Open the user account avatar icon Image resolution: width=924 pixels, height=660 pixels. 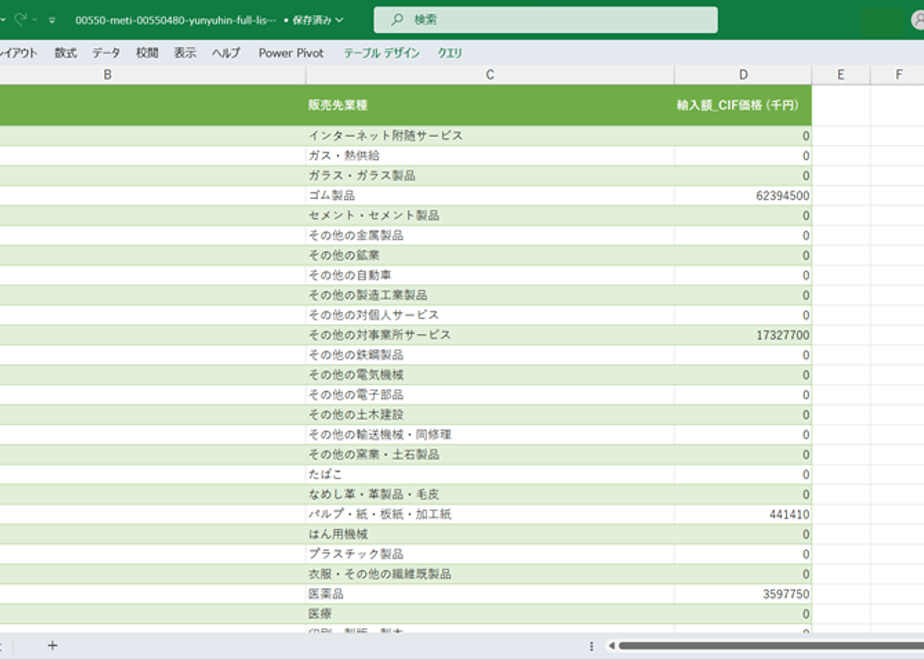pyautogui.click(x=918, y=20)
